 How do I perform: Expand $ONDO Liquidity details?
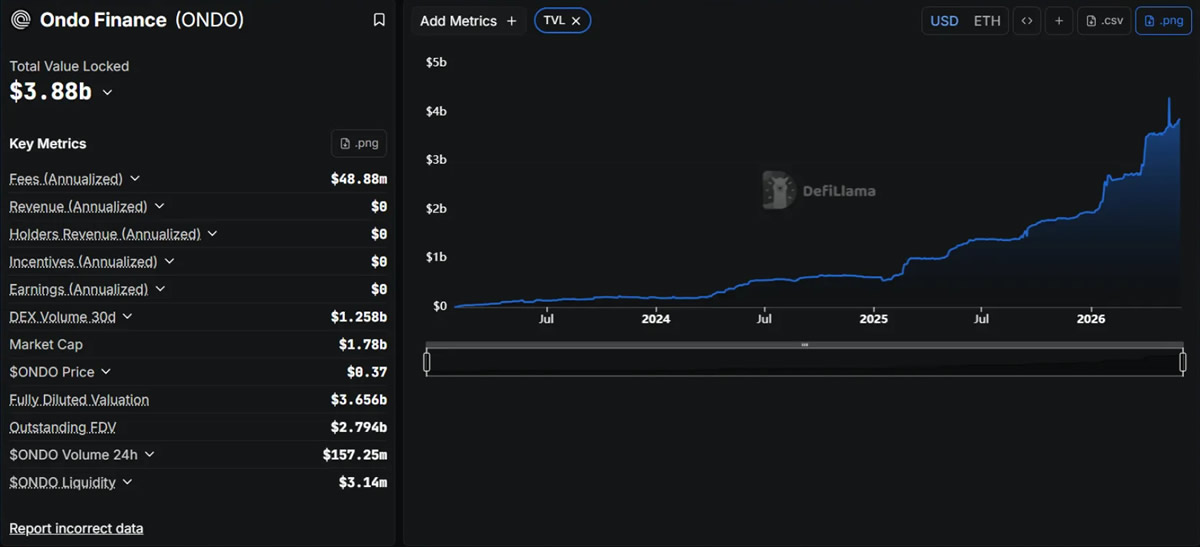click(x=128, y=482)
